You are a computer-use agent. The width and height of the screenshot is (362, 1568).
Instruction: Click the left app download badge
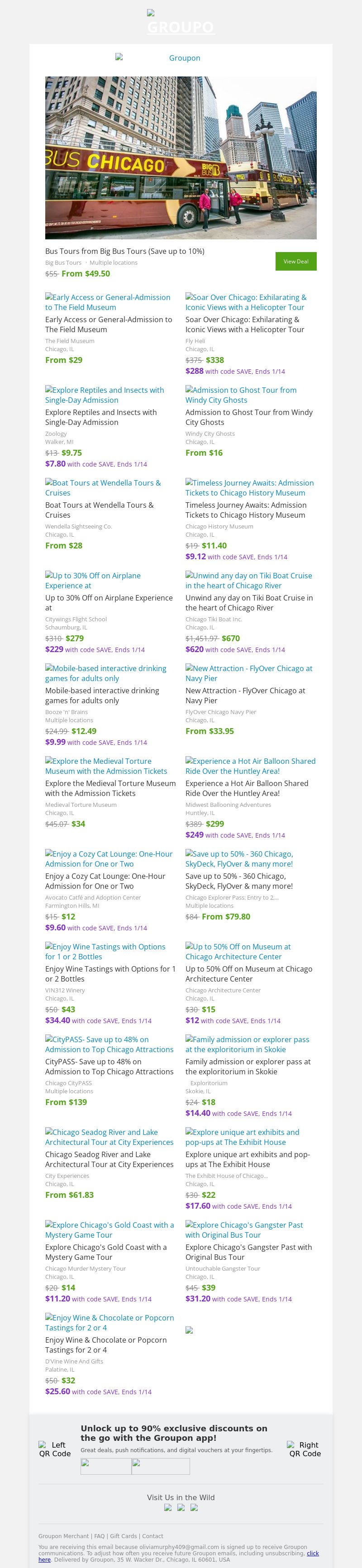(106, 1466)
